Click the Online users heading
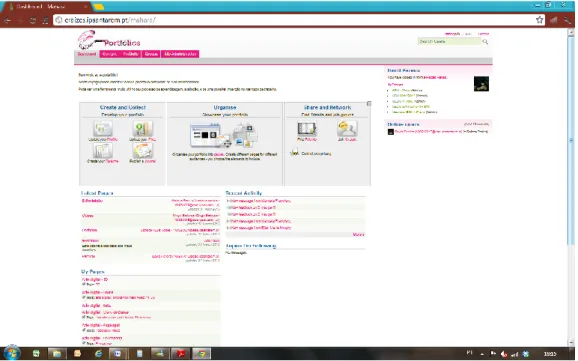 (403, 124)
